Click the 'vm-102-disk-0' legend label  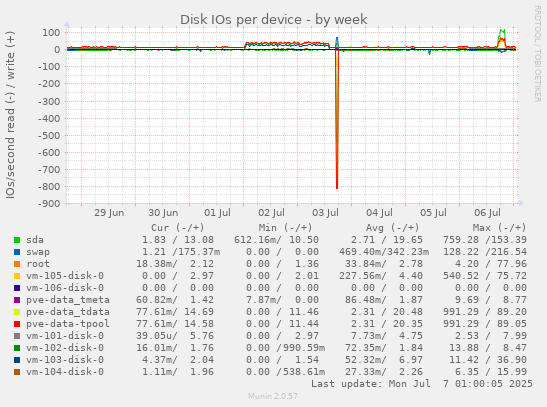[65, 348]
